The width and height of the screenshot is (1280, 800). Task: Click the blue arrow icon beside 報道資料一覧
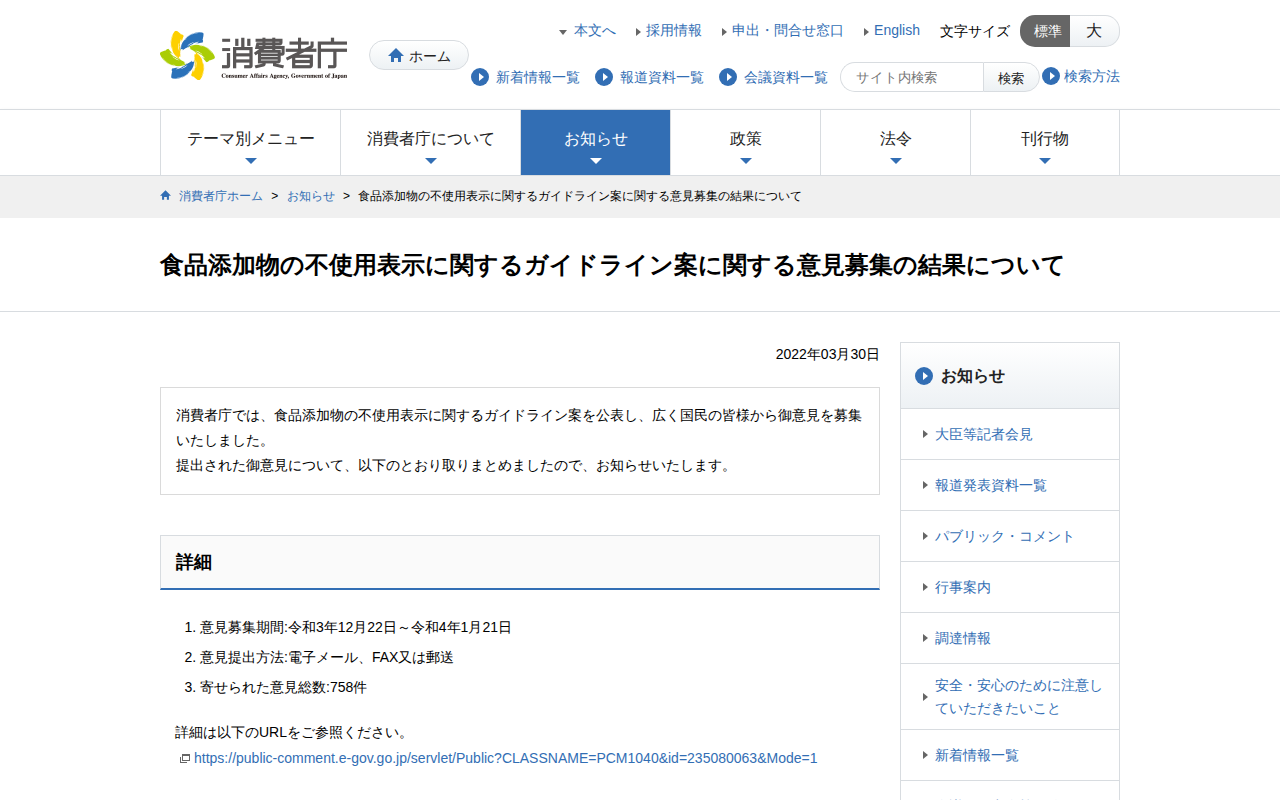601,77
